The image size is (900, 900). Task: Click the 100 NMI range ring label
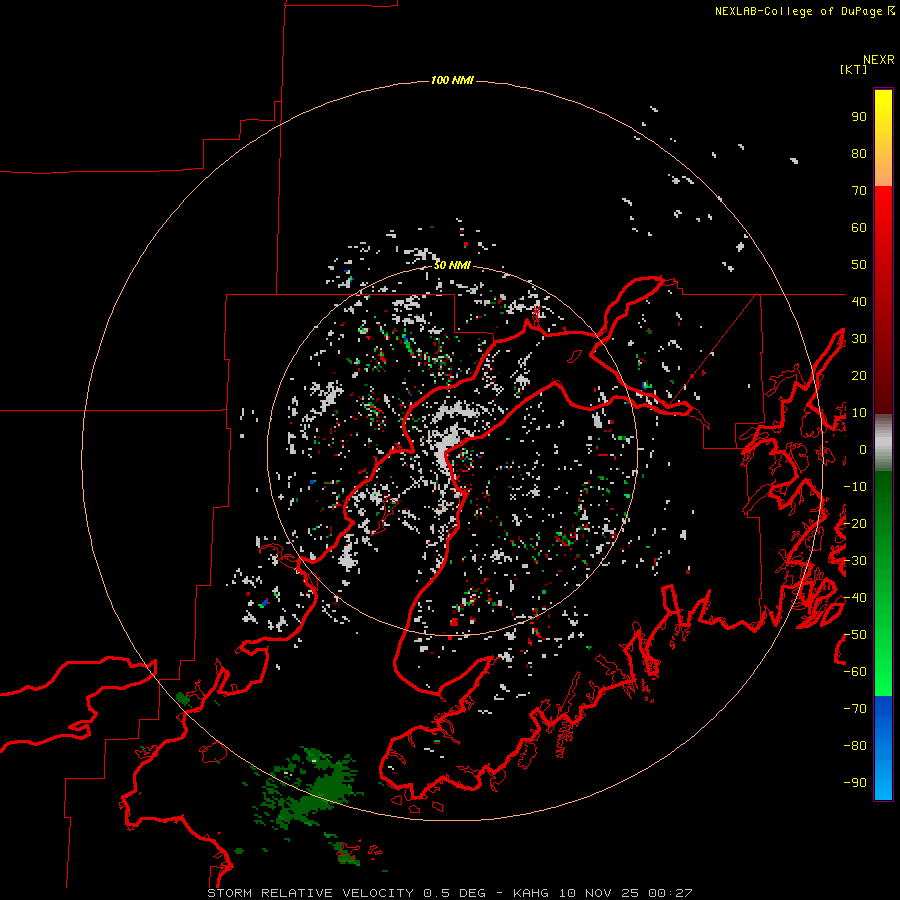coord(452,80)
